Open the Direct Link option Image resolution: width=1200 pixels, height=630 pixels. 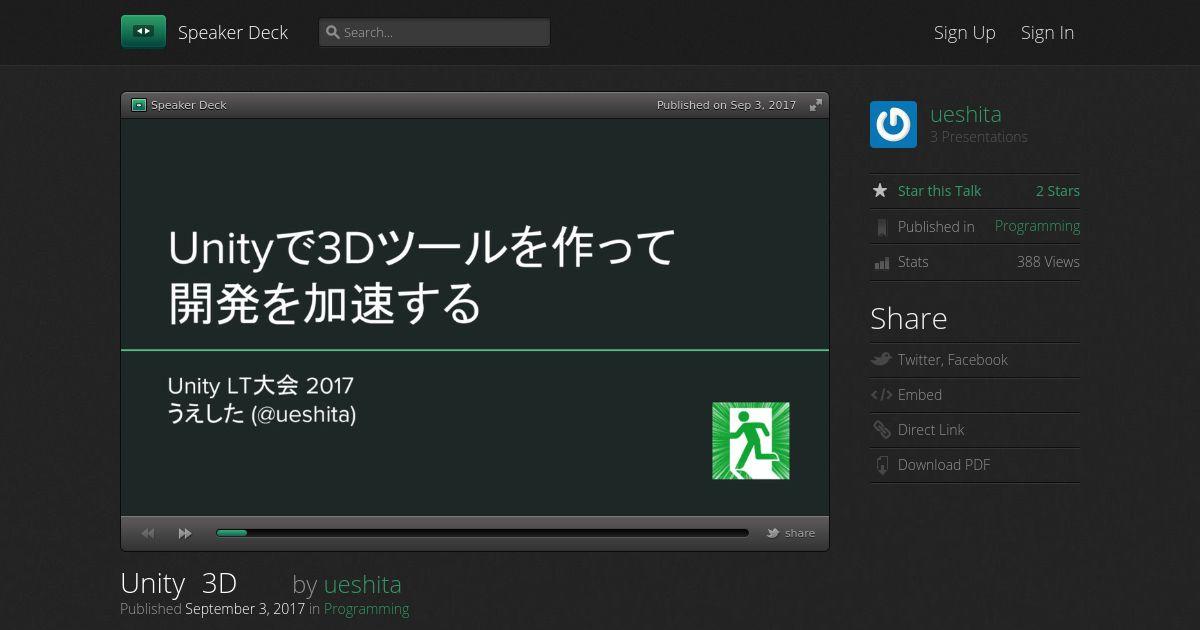[931, 430]
